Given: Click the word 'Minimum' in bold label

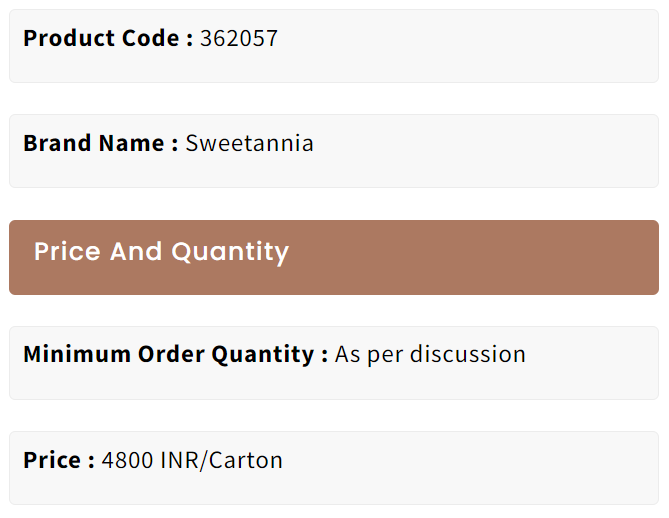Looking at the screenshot, I should (x=77, y=354).
